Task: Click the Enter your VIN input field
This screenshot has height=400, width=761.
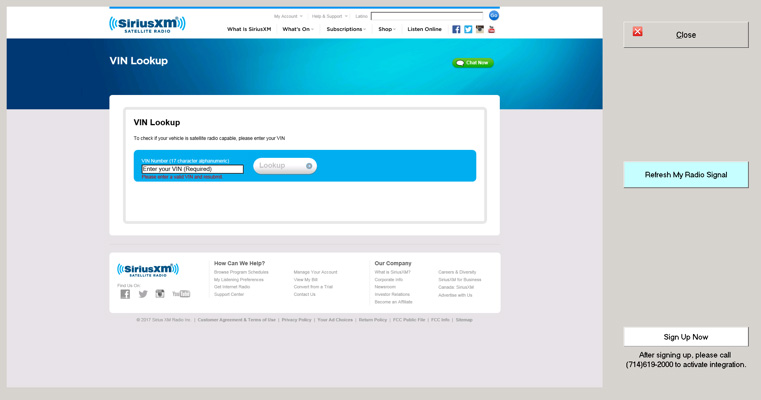Action: pyautogui.click(x=192, y=169)
